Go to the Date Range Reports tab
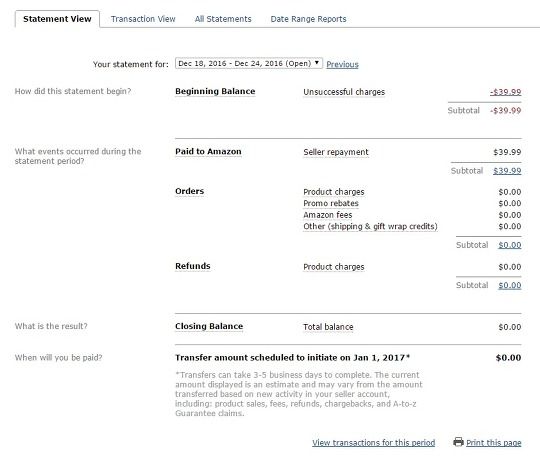 point(308,19)
